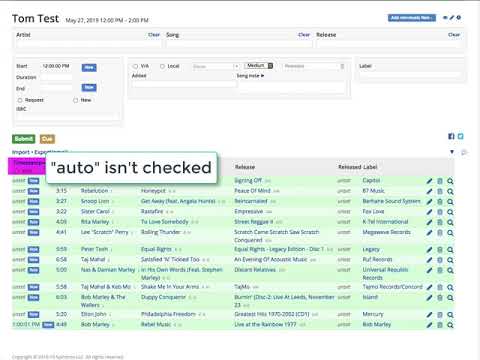Image resolution: width=480 pixels, height=360 pixels.
Task: Click the Import link
Action: (x=21, y=152)
